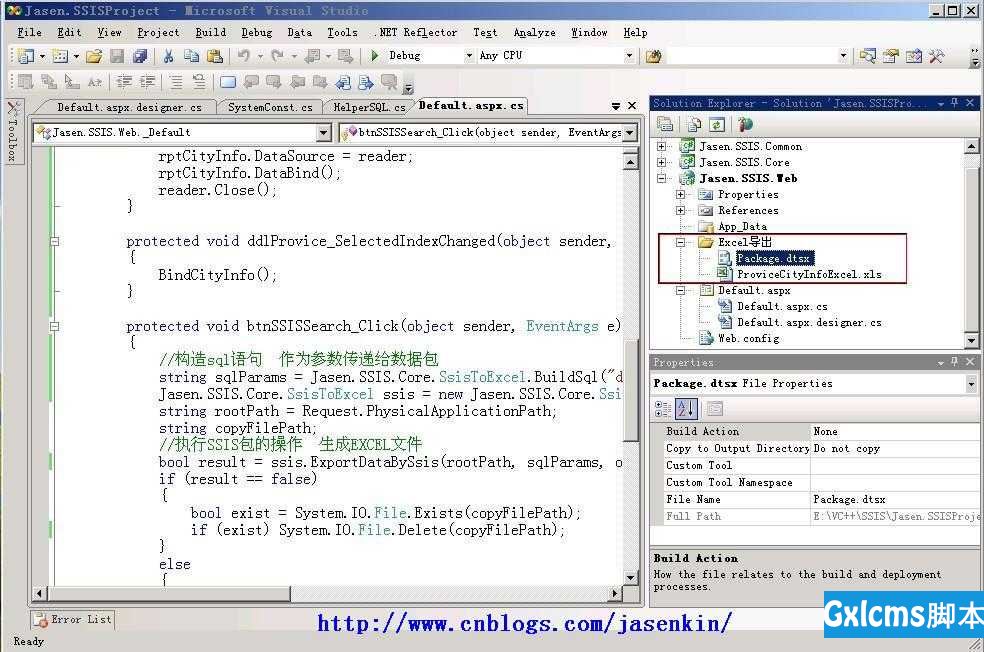Open the File menu
The height and width of the screenshot is (652, 984).
pyautogui.click(x=29, y=33)
